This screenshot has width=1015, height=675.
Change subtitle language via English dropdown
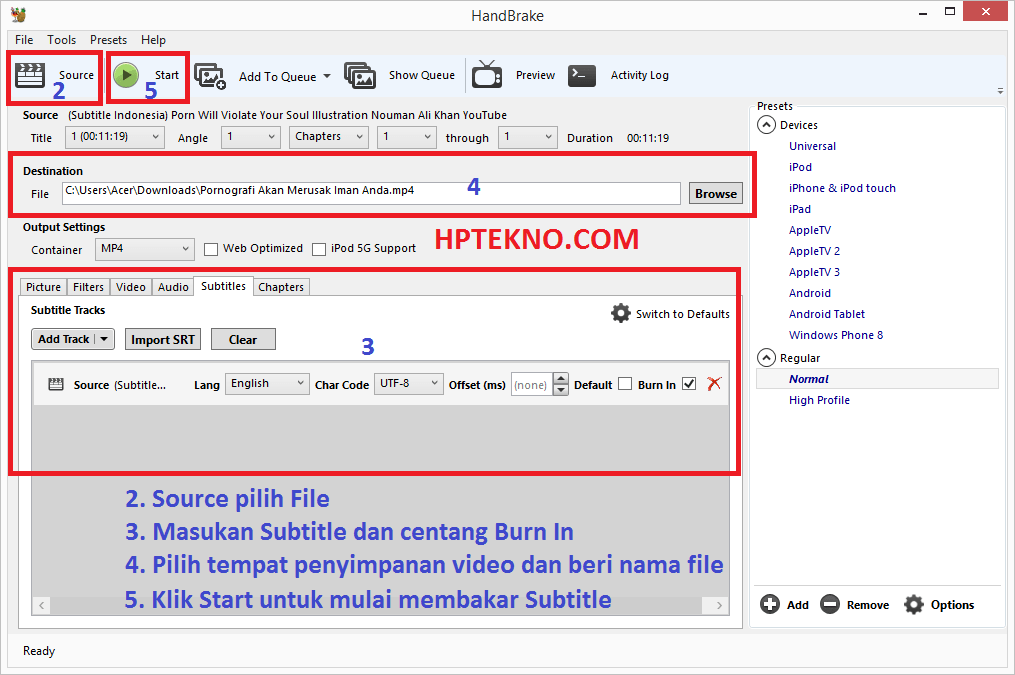click(267, 383)
